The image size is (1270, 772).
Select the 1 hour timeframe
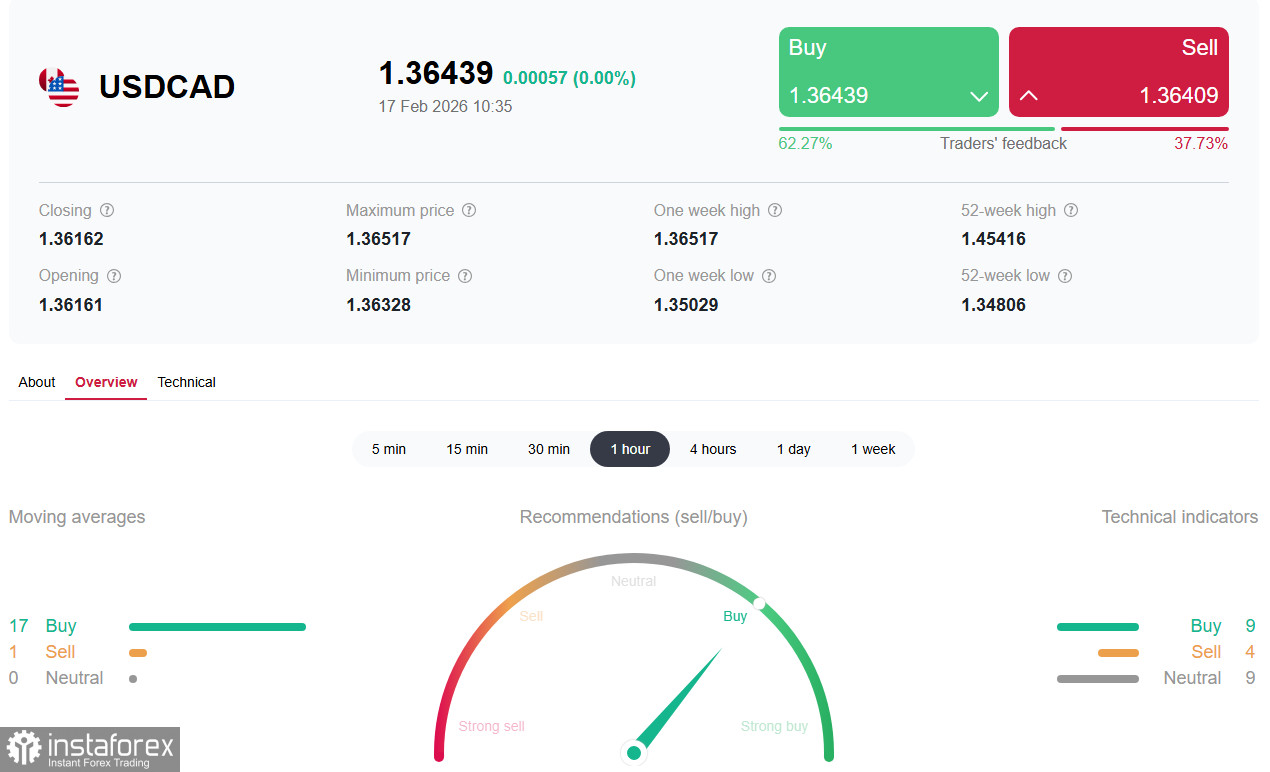pos(629,449)
